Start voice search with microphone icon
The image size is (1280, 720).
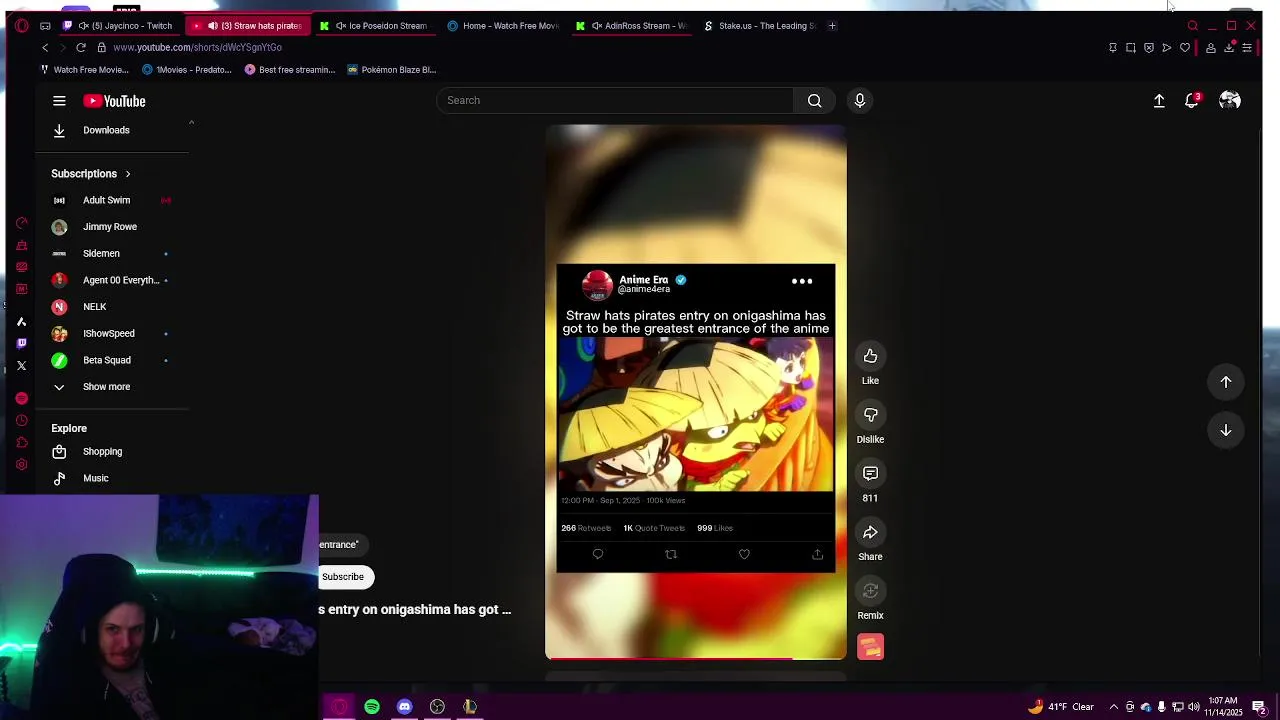click(x=859, y=100)
